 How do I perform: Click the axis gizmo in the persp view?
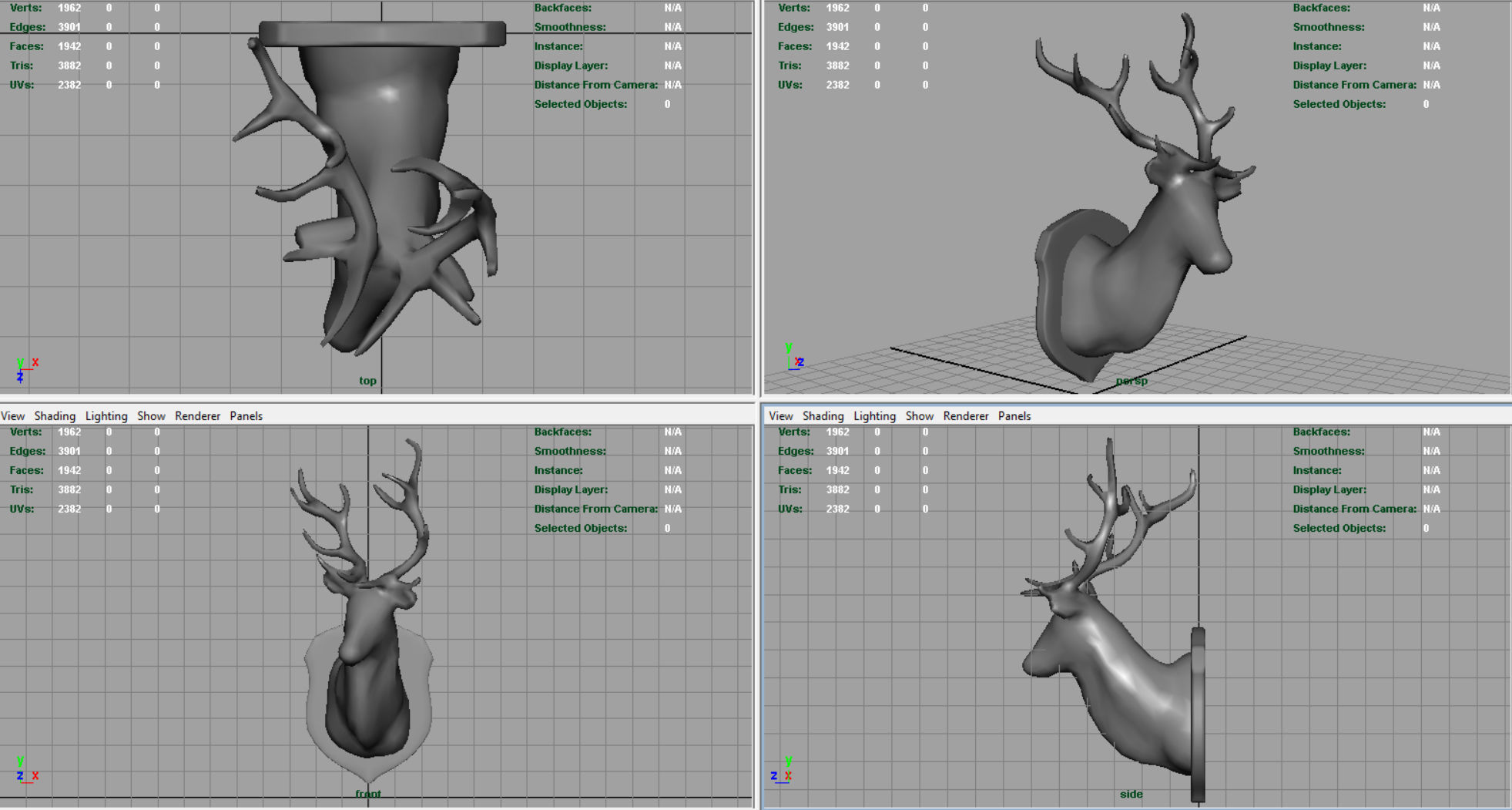795,358
